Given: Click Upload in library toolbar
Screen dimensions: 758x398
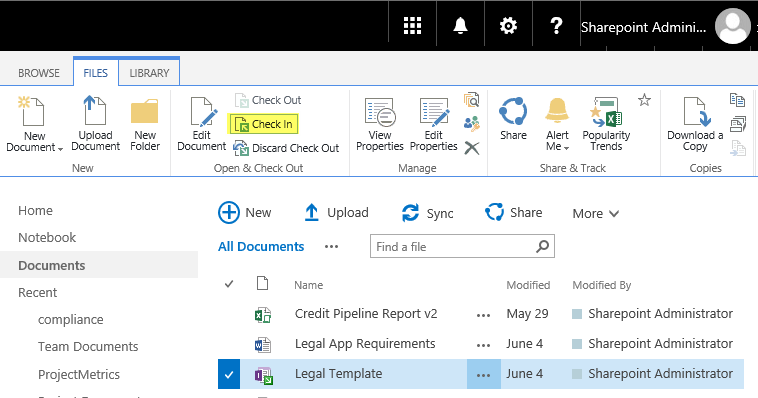Looking at the screenshot, I should tap(336, 212).
